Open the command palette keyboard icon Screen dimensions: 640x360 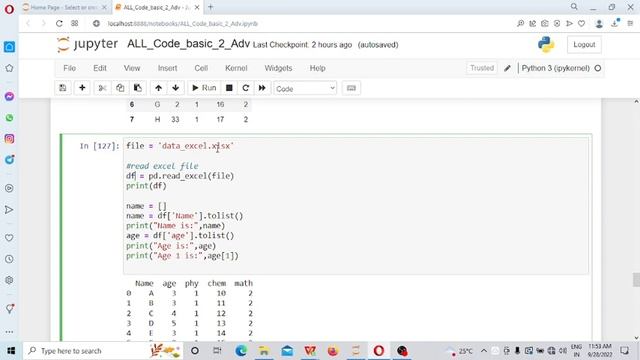click(351, 88)
